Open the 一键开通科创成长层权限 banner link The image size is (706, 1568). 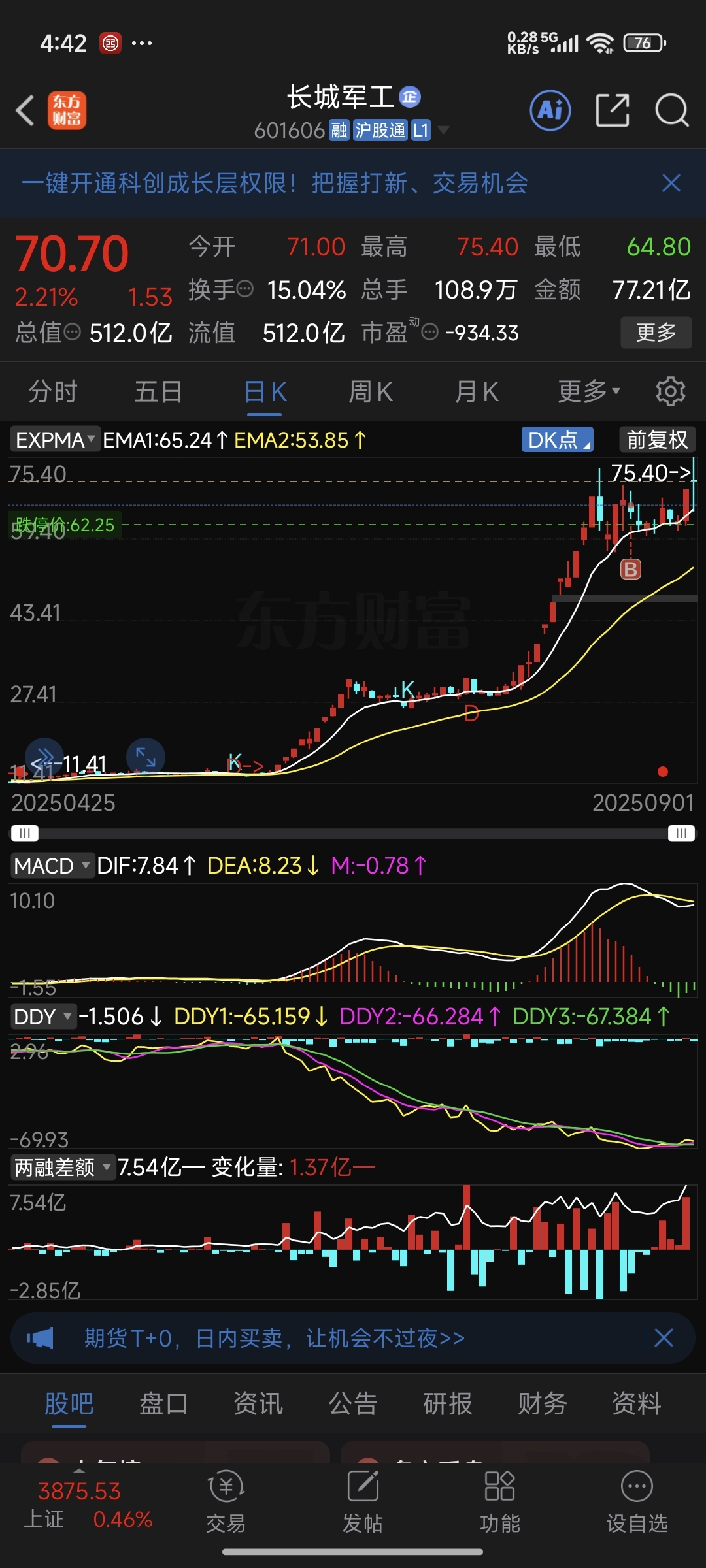point(275,183)
